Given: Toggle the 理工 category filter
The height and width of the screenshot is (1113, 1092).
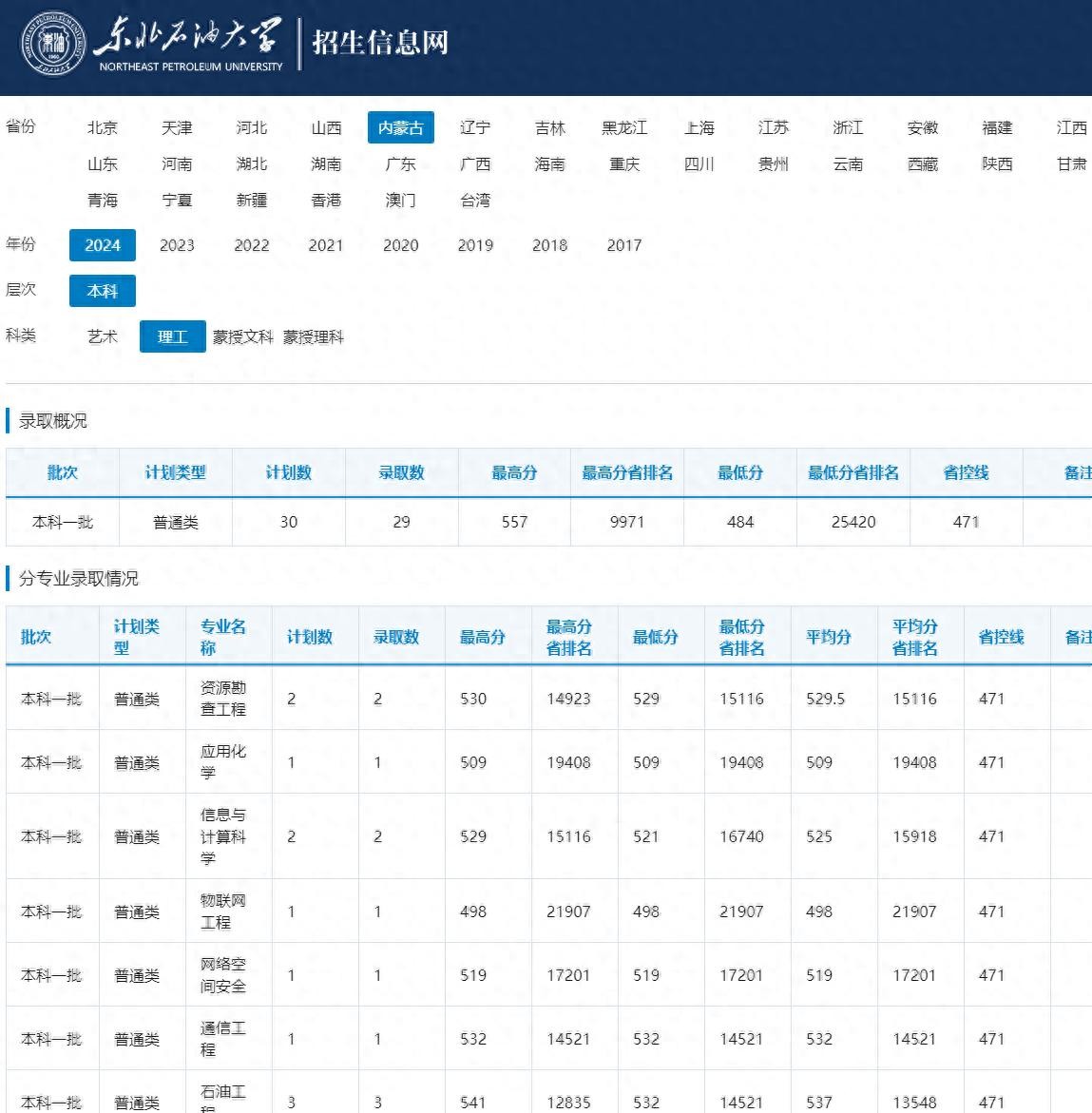Looking at the screenshot, I should click(x=172, y=336).
